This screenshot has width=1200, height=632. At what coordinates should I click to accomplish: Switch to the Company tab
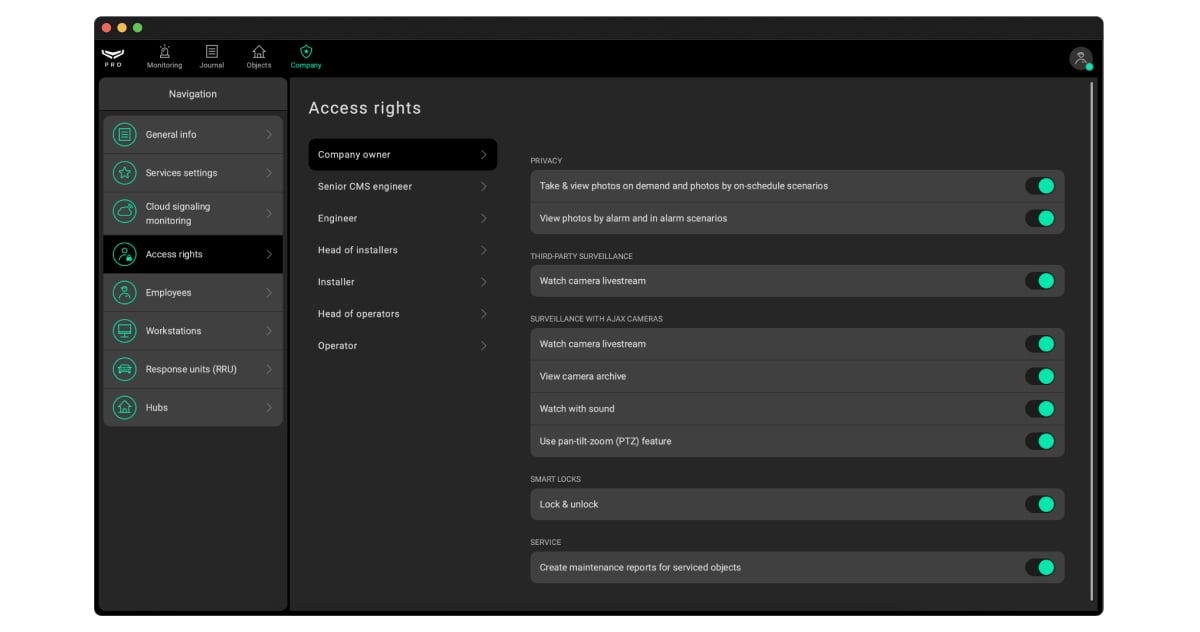[306, 56]
